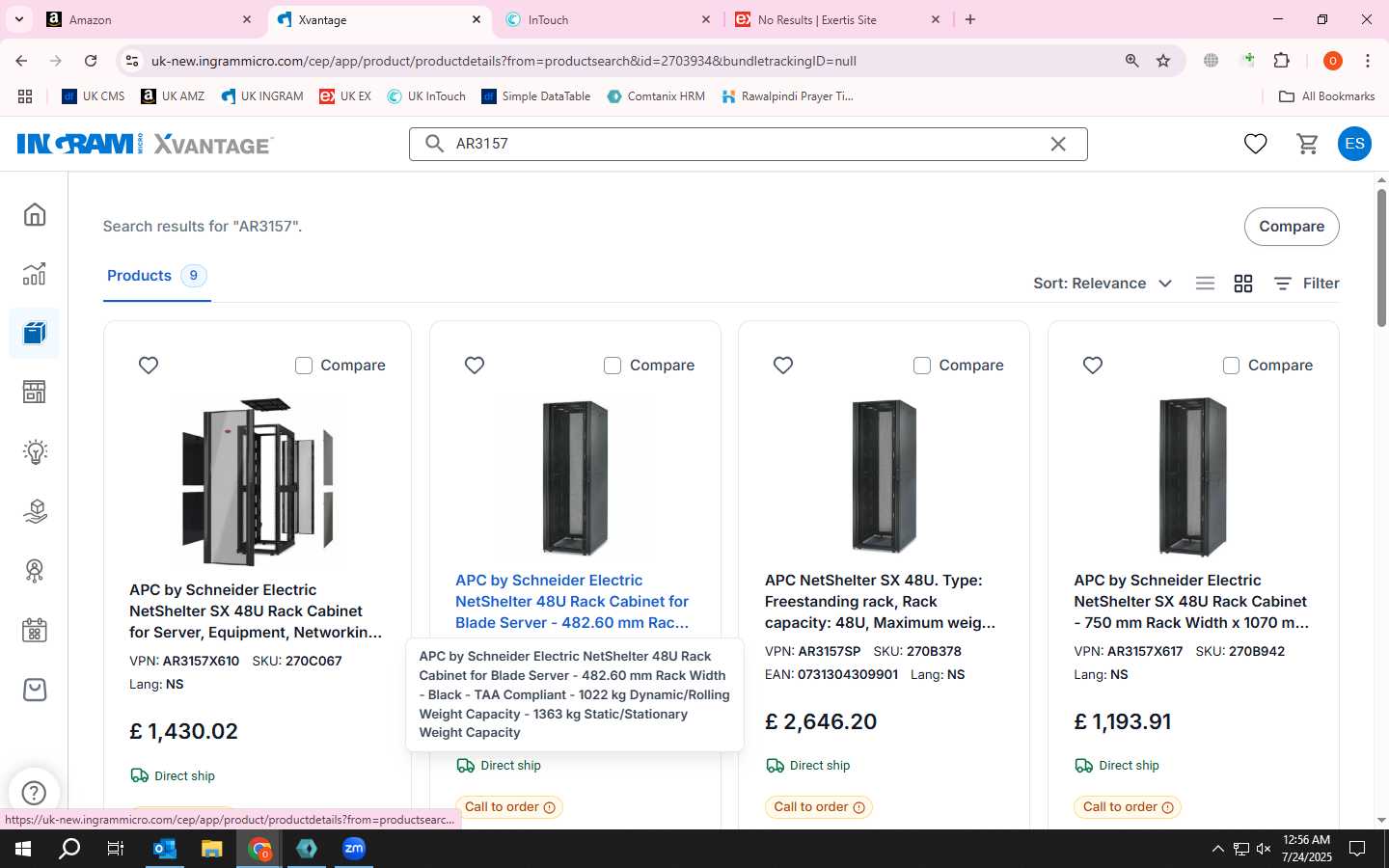Image resolution: width=1389 pixels, height=868 pixels.
Task: Click the AR3157 search input field
Action: (748, 144)
